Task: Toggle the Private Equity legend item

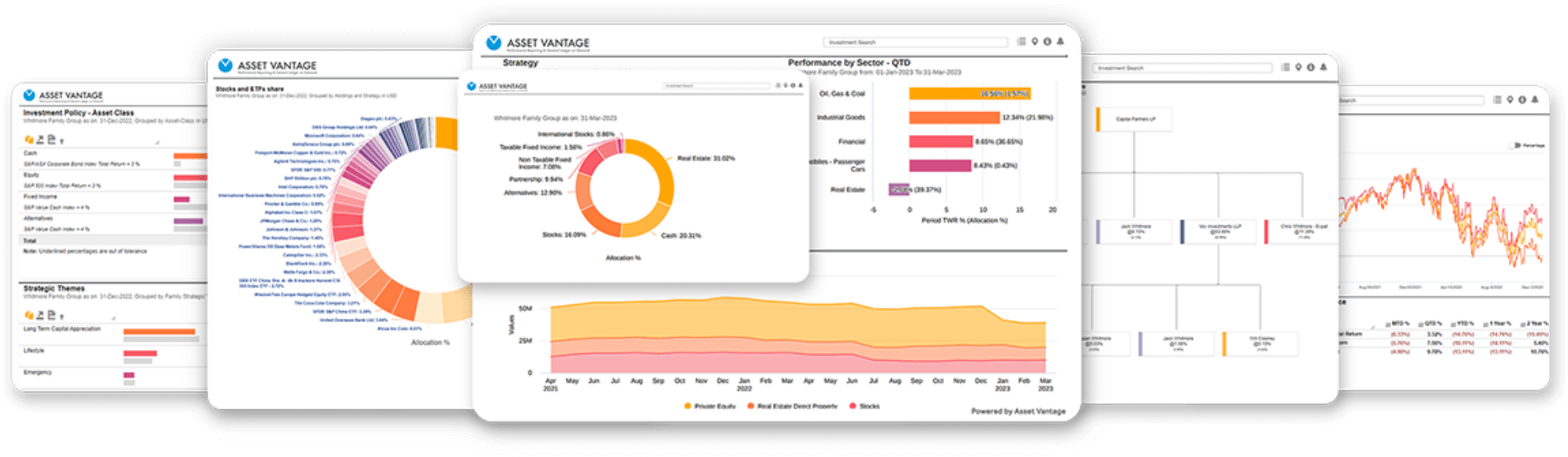Action: pyautogui.click(x=710, y=406)
